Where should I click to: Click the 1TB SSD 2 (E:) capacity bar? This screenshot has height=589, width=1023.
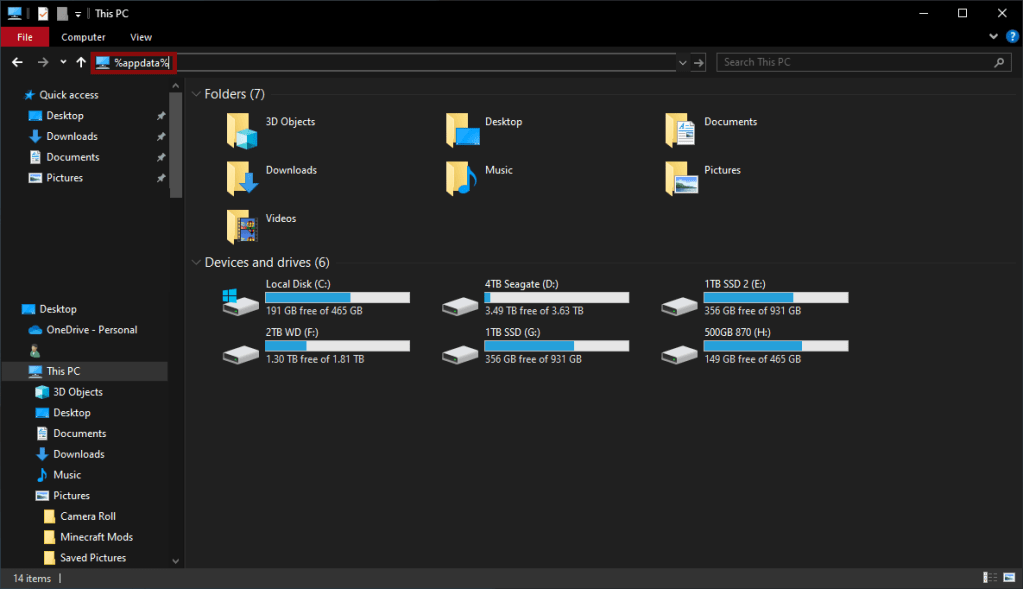pyautogui.click(x=775, y=298)
